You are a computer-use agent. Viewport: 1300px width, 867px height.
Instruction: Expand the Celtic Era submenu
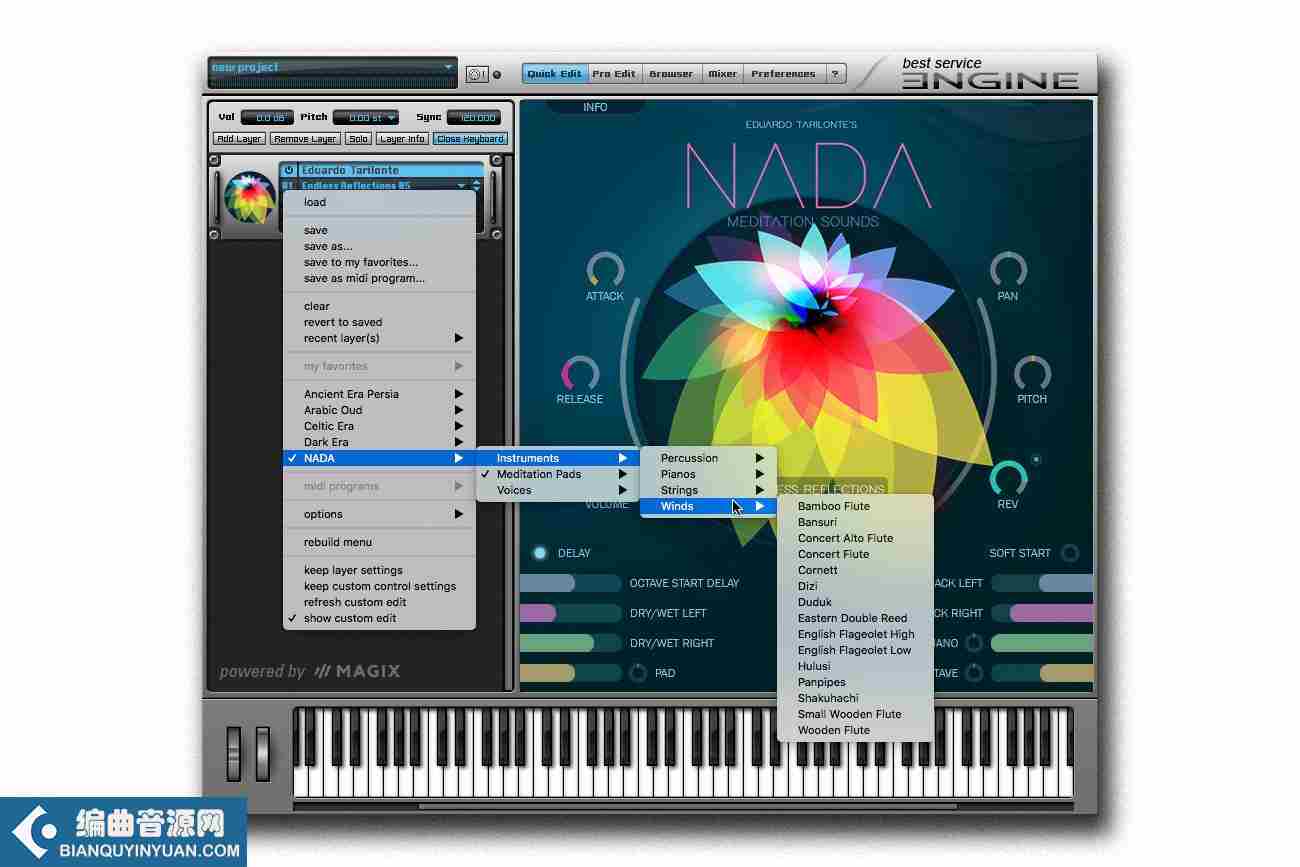coord(379,426)
